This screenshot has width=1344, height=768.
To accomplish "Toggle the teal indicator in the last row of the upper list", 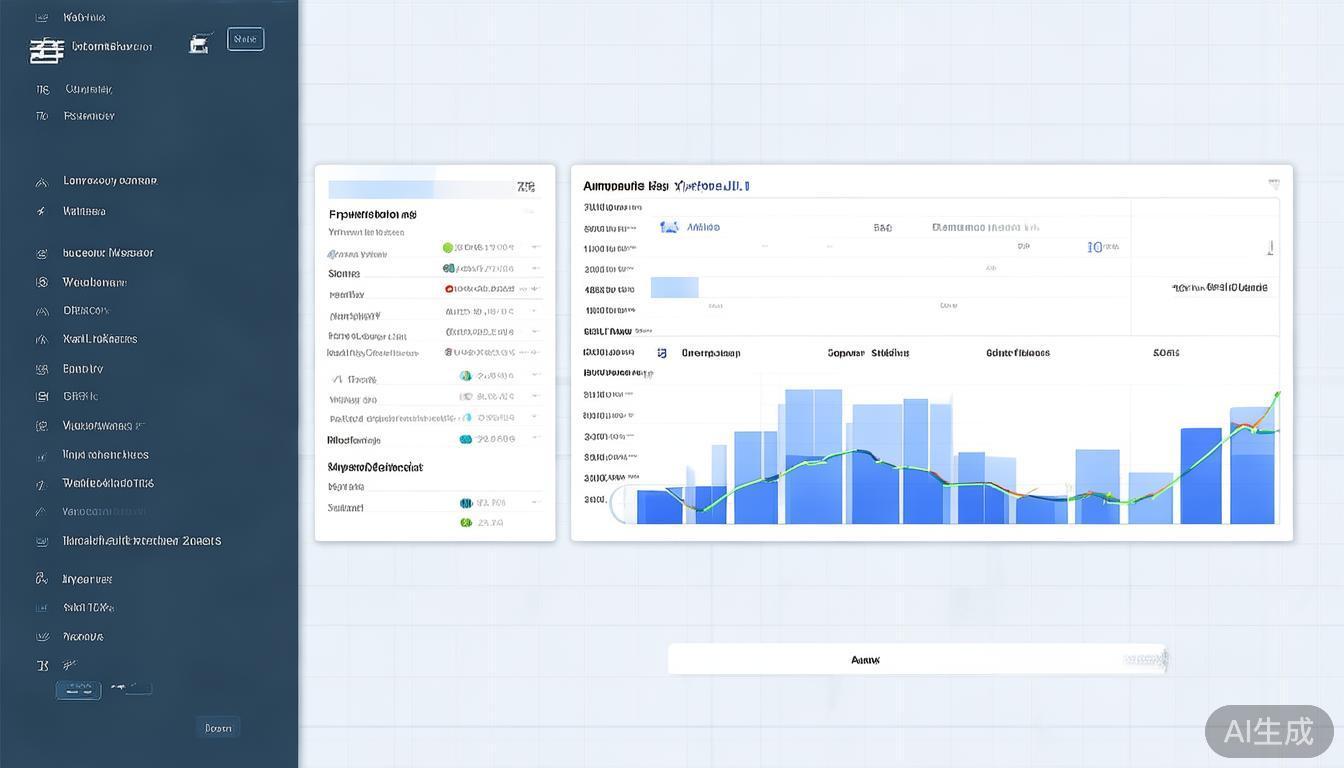I will click(x=465, y=439).
